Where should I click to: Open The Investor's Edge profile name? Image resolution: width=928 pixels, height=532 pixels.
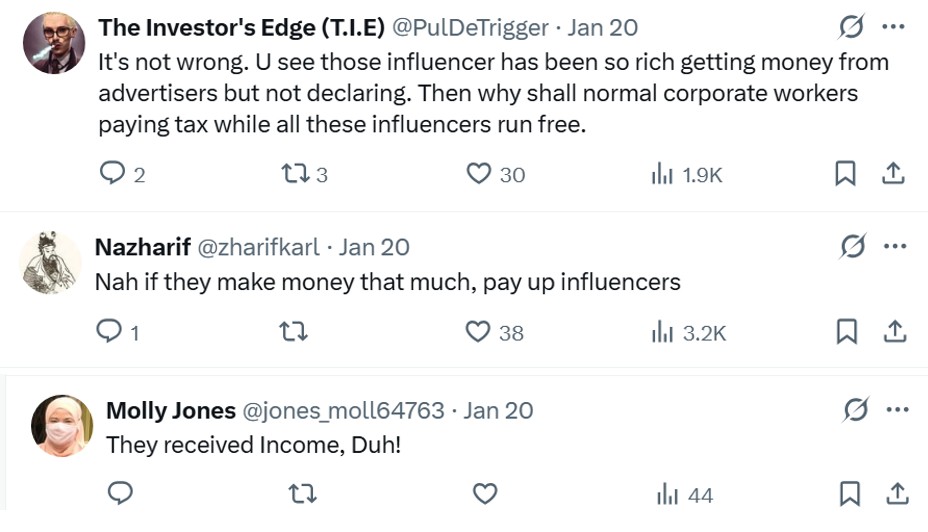(241, 28)
